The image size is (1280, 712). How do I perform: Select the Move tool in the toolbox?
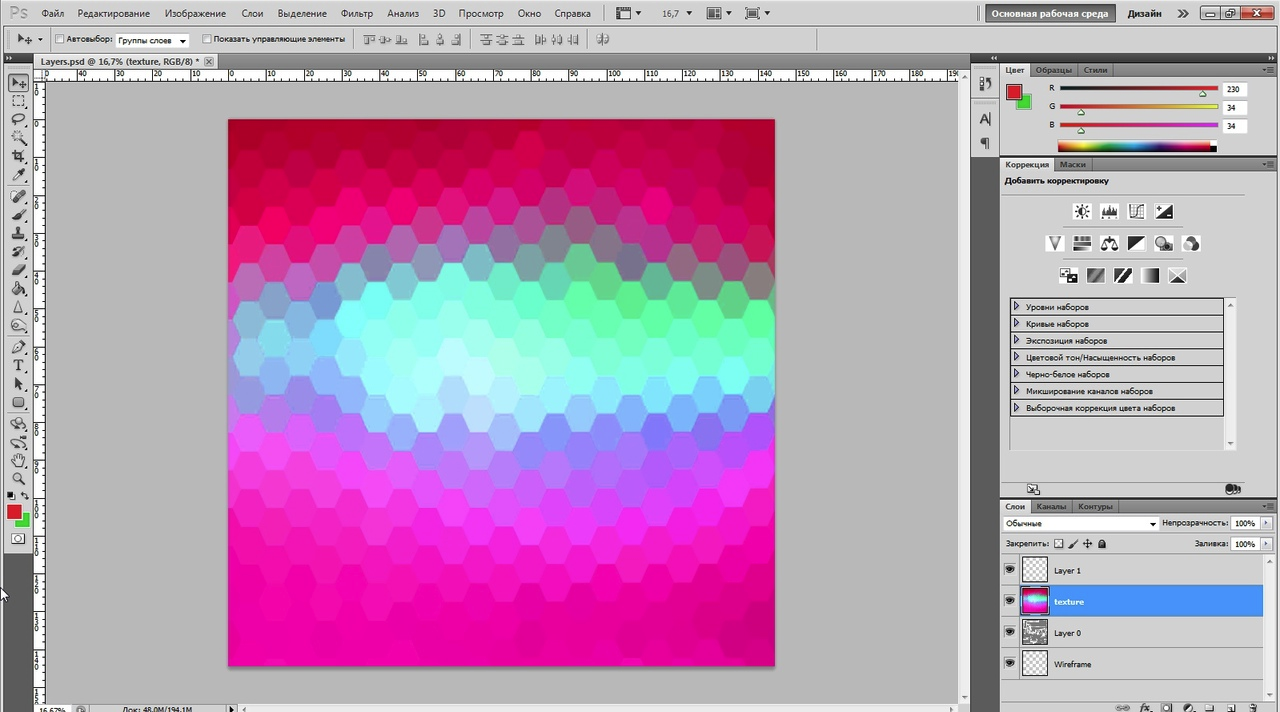(18, 83)
